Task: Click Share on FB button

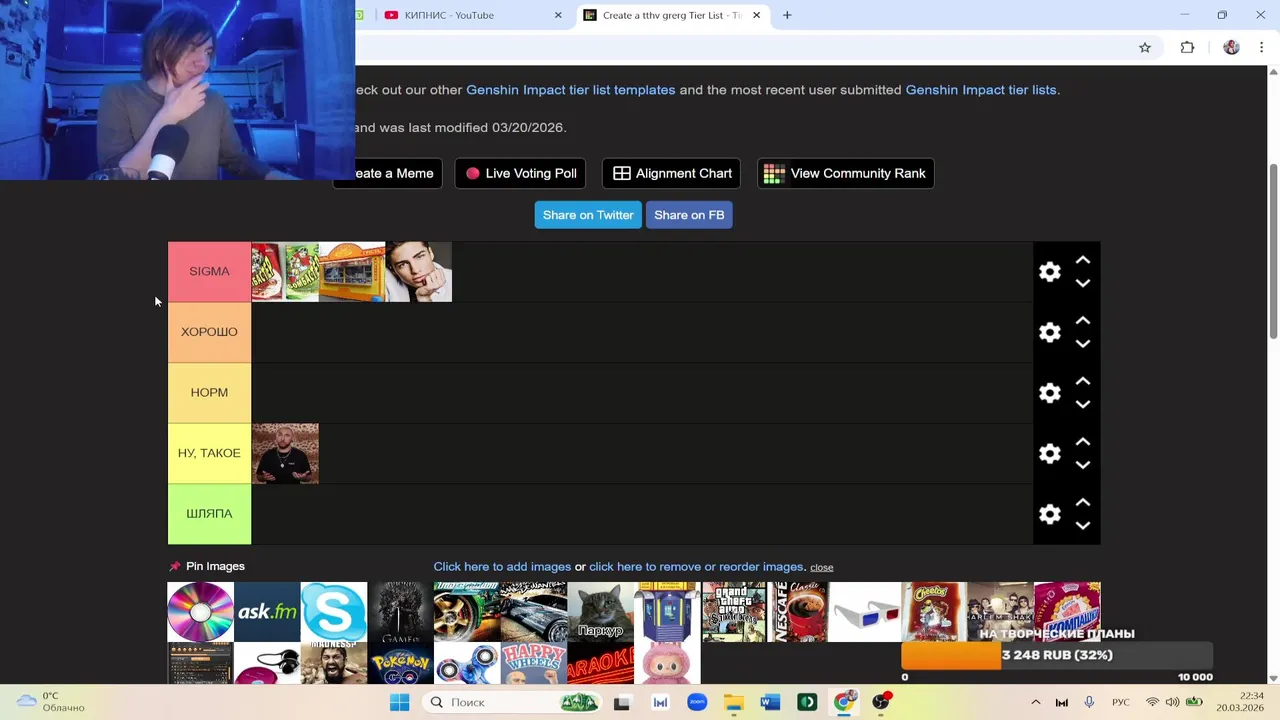Action: [689, 215]
